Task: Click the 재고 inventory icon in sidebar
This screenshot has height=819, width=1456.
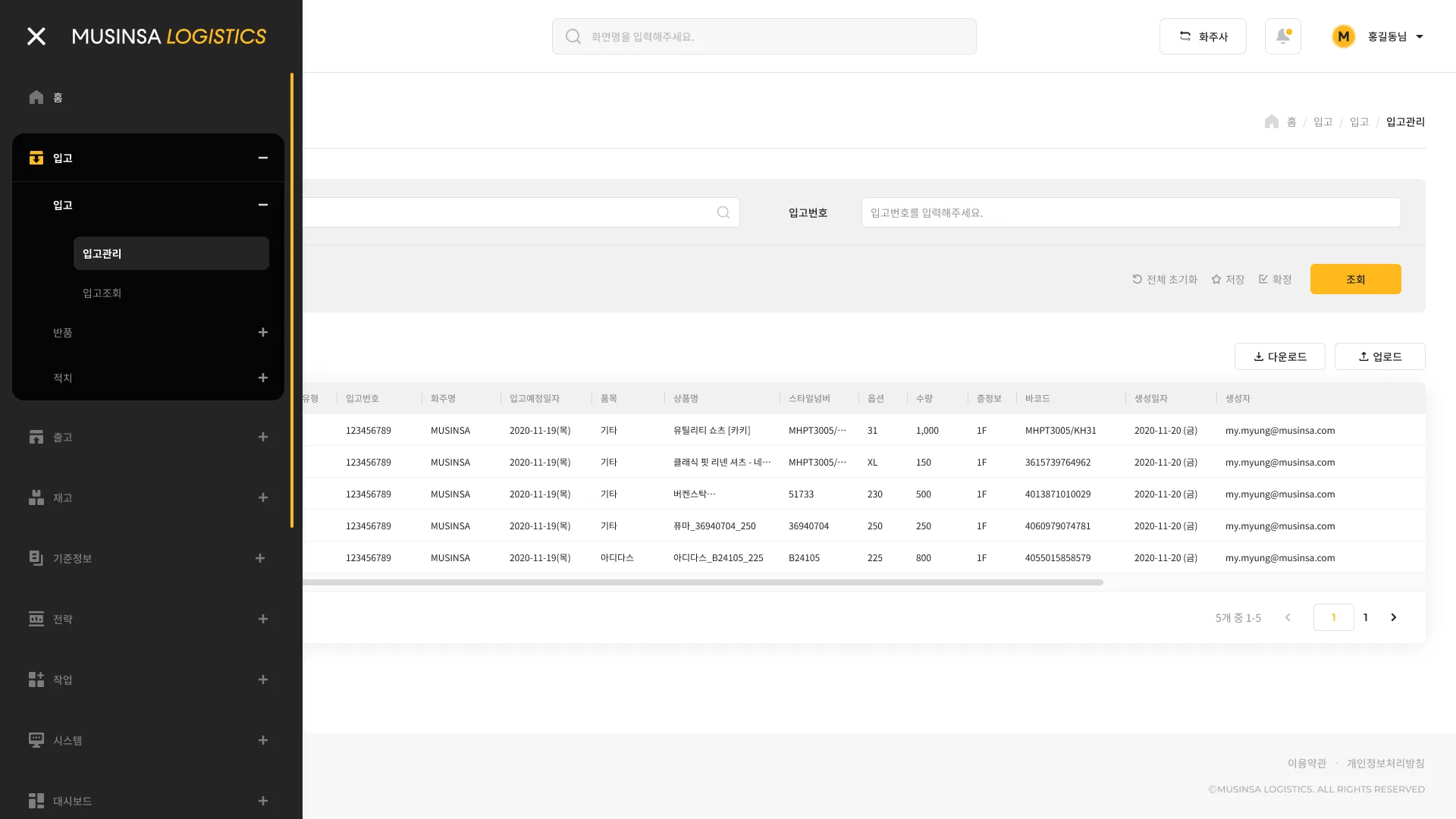Action: (36, 497)
